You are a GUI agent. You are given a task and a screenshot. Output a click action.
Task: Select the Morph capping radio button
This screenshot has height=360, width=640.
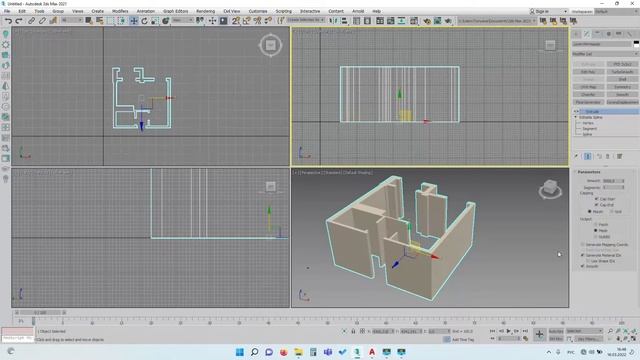589,211
